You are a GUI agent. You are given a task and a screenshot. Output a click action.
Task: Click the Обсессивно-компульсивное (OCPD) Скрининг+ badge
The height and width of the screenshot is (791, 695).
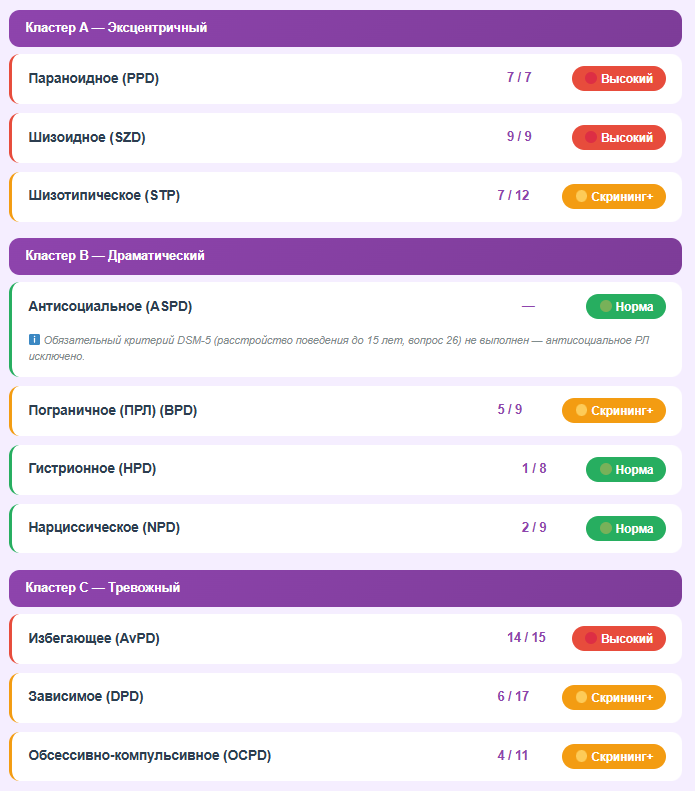click(614, 756)
